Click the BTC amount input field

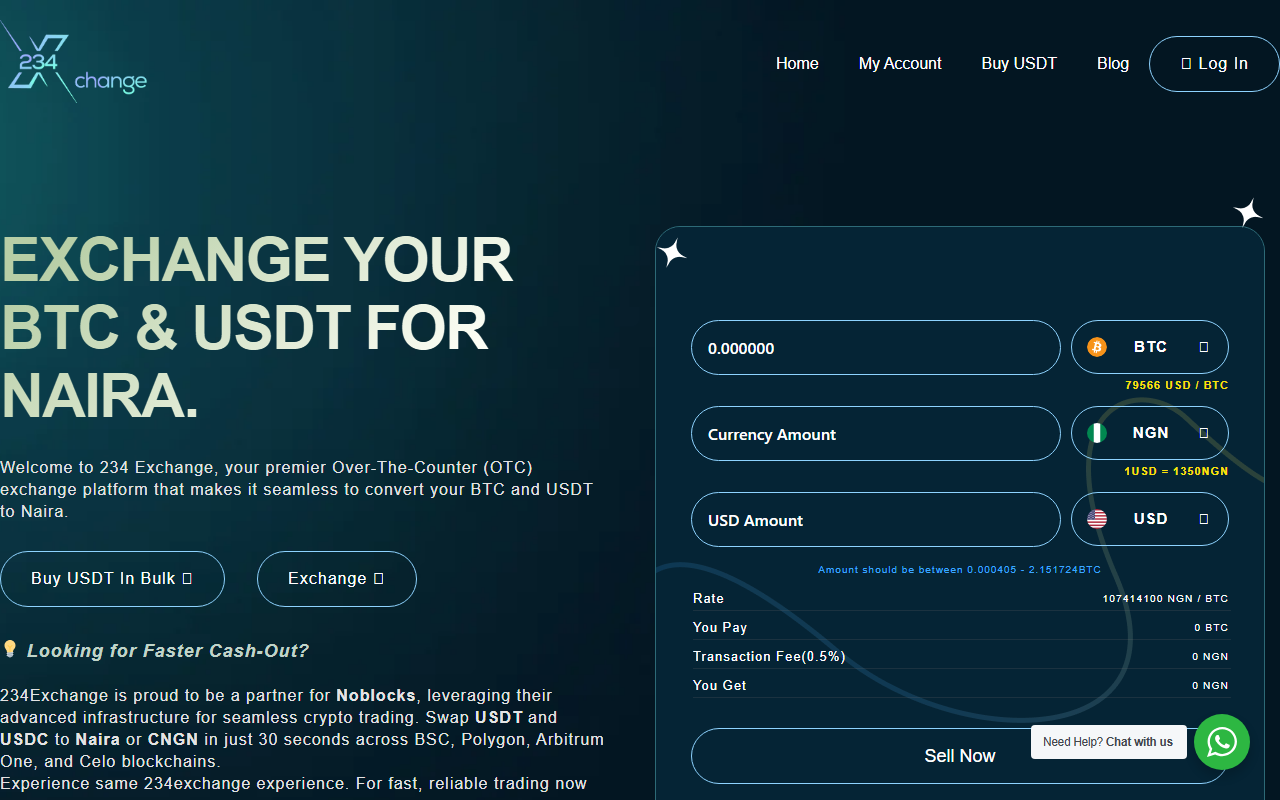click(876, 348)
